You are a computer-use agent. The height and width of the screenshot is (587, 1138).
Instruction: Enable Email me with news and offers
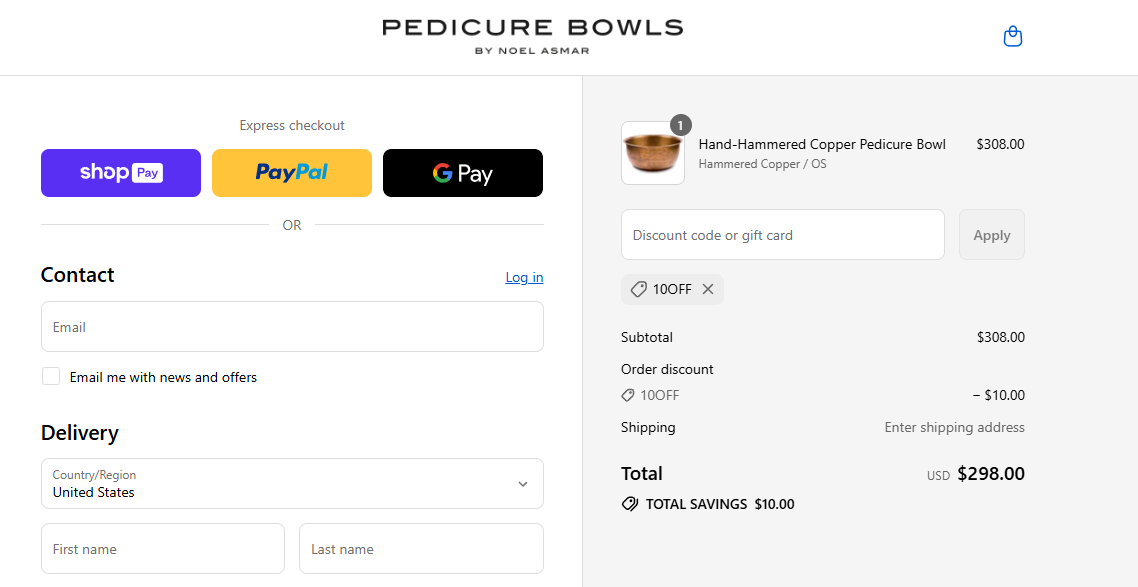coord(51,376)
